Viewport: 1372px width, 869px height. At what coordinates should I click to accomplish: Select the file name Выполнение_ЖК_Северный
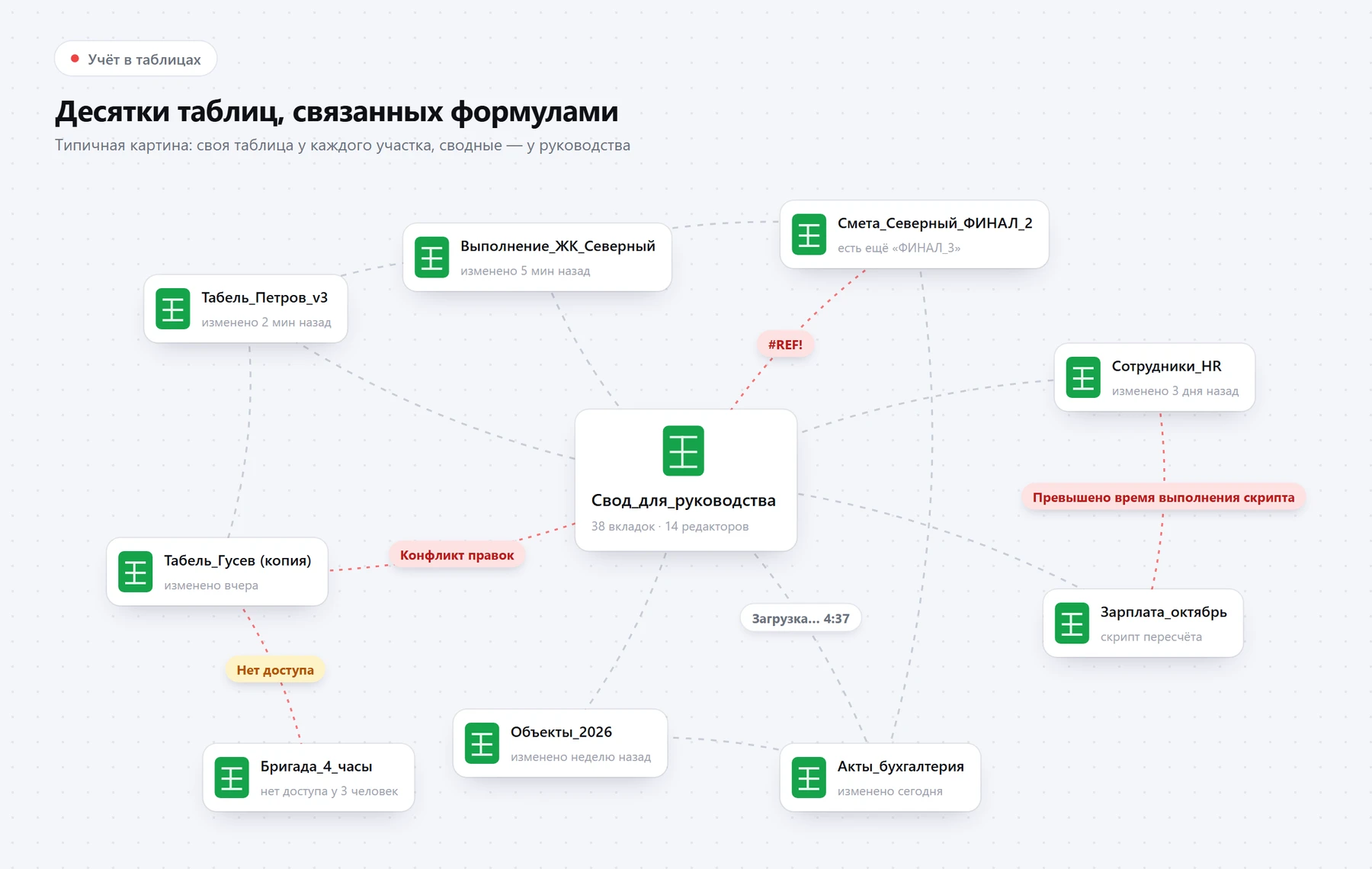coord(558,246)
